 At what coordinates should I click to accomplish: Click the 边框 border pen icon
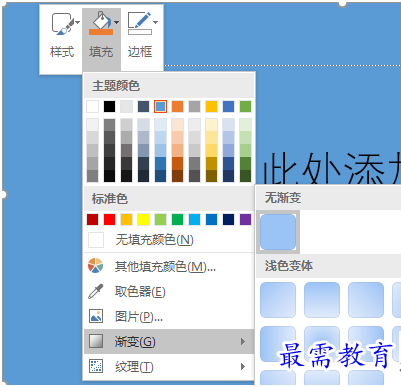[140, 23]
